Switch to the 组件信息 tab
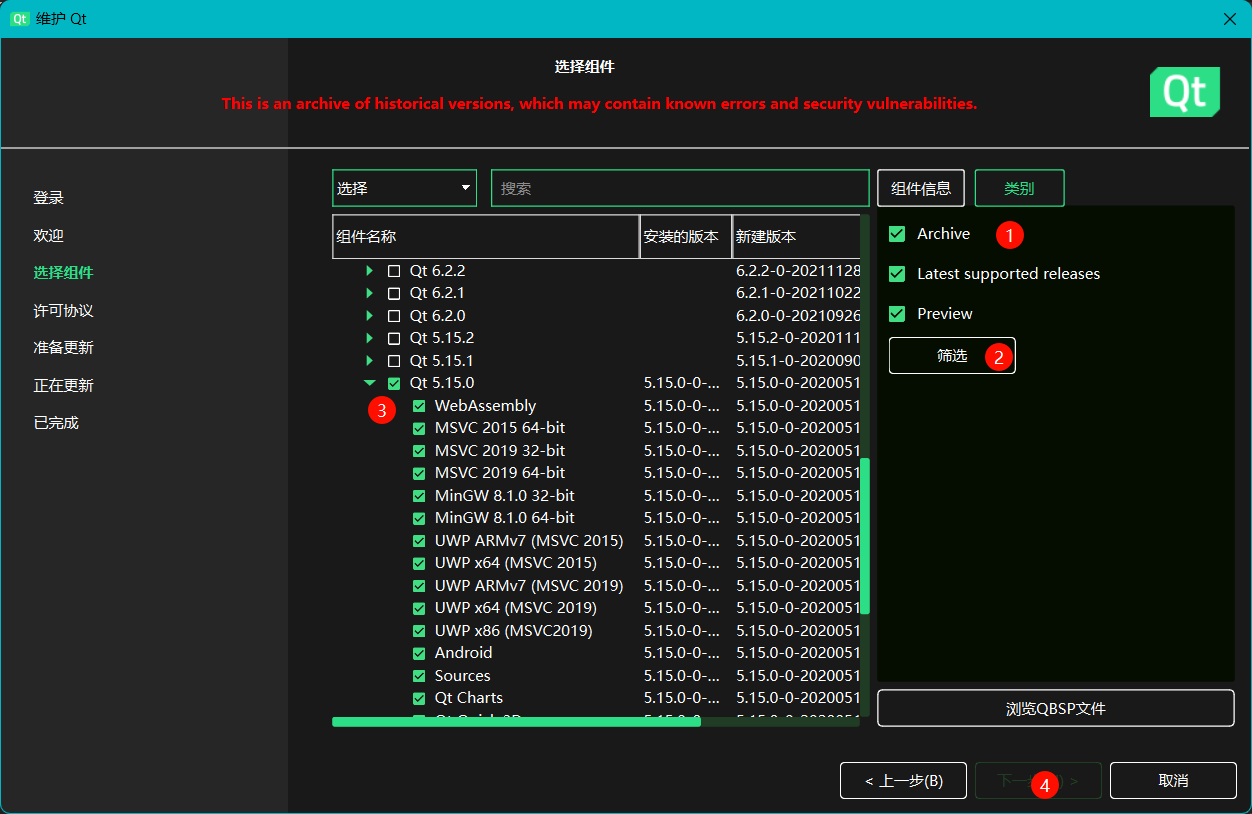This screenshot has width=1252, height=814. click(921, 188)
